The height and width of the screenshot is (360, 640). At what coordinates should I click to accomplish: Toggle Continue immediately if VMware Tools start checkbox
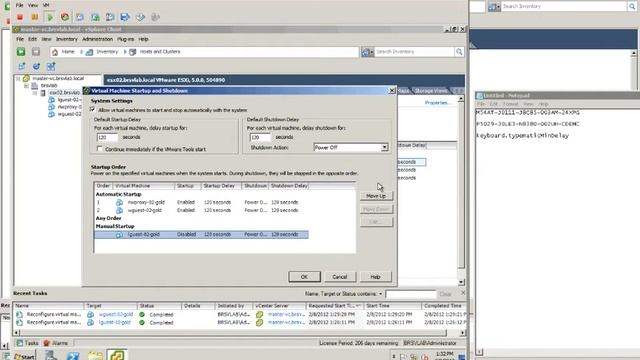(100, 149)
